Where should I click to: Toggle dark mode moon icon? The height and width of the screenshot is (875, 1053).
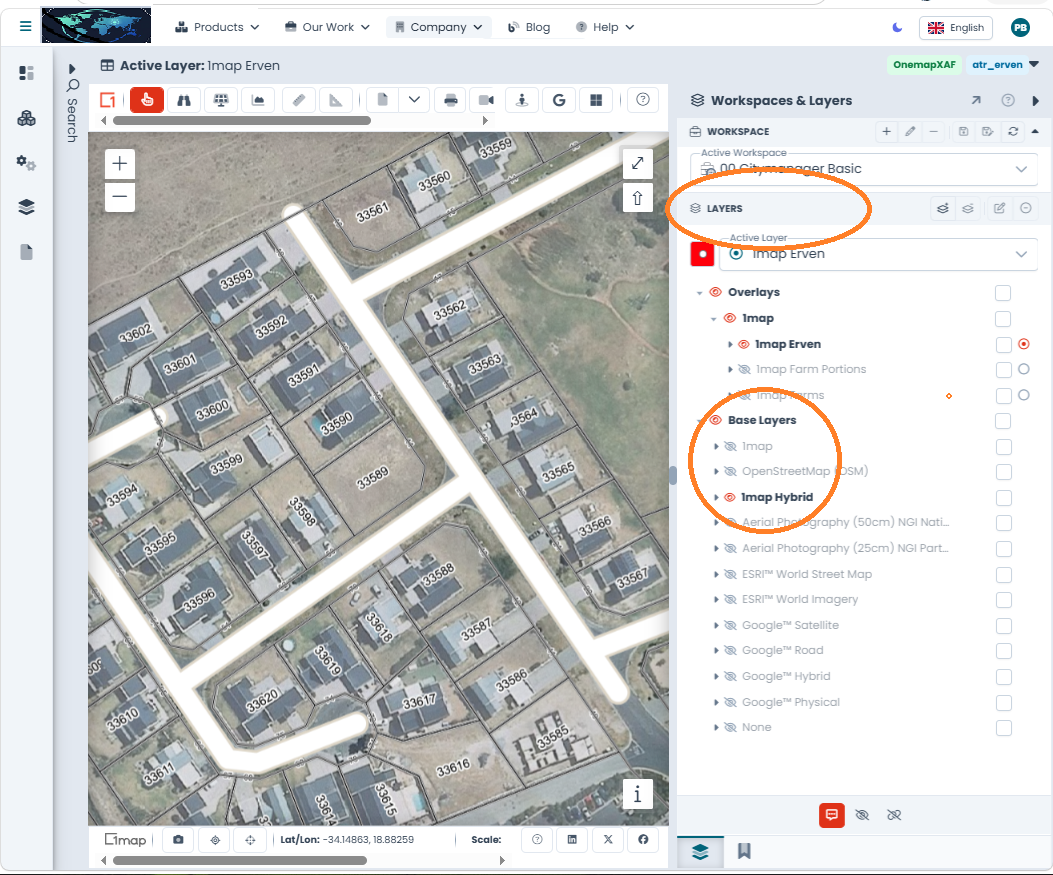coord(897,28)
